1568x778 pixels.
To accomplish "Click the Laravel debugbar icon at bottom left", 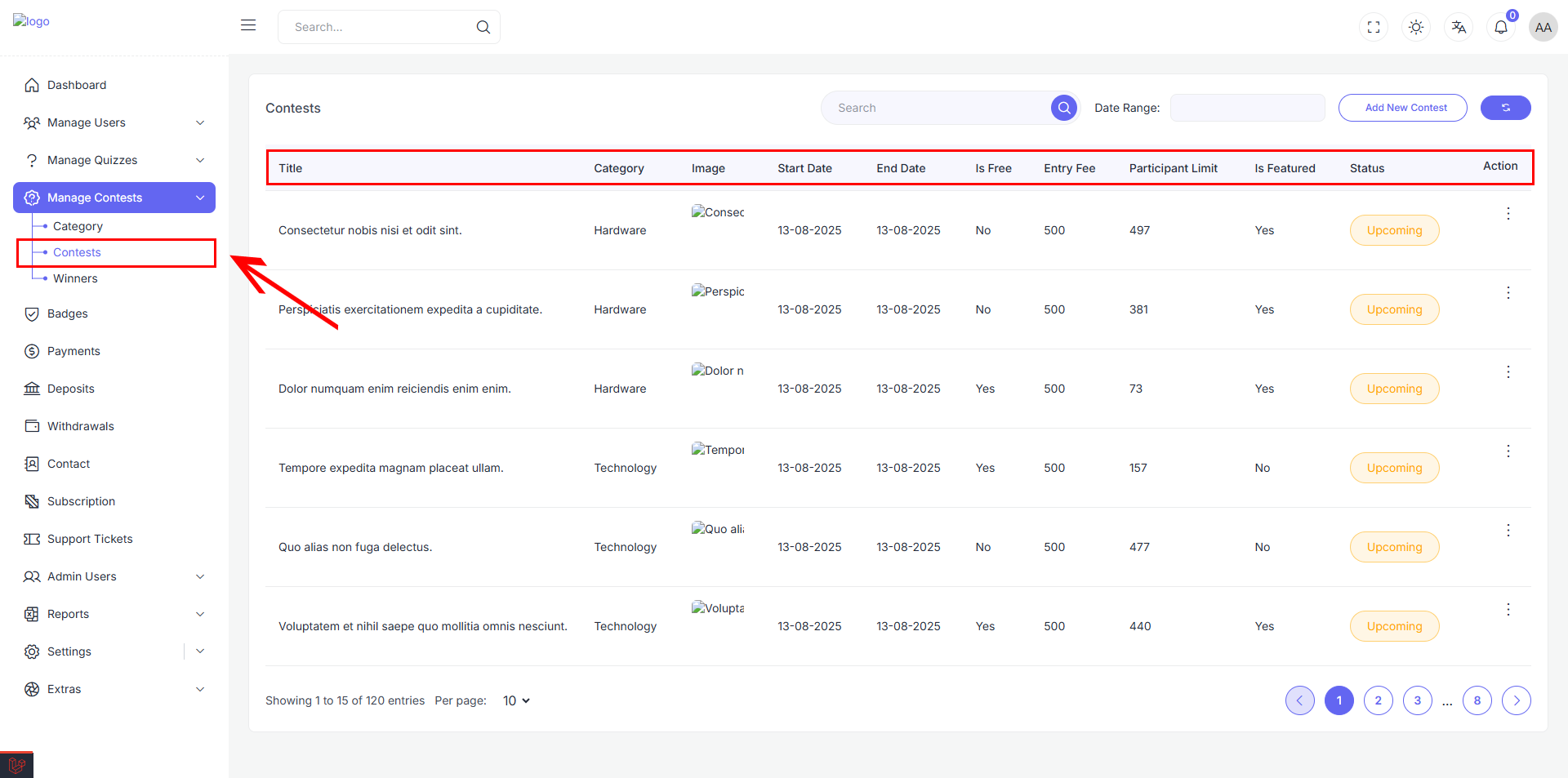I will point(16,765).
